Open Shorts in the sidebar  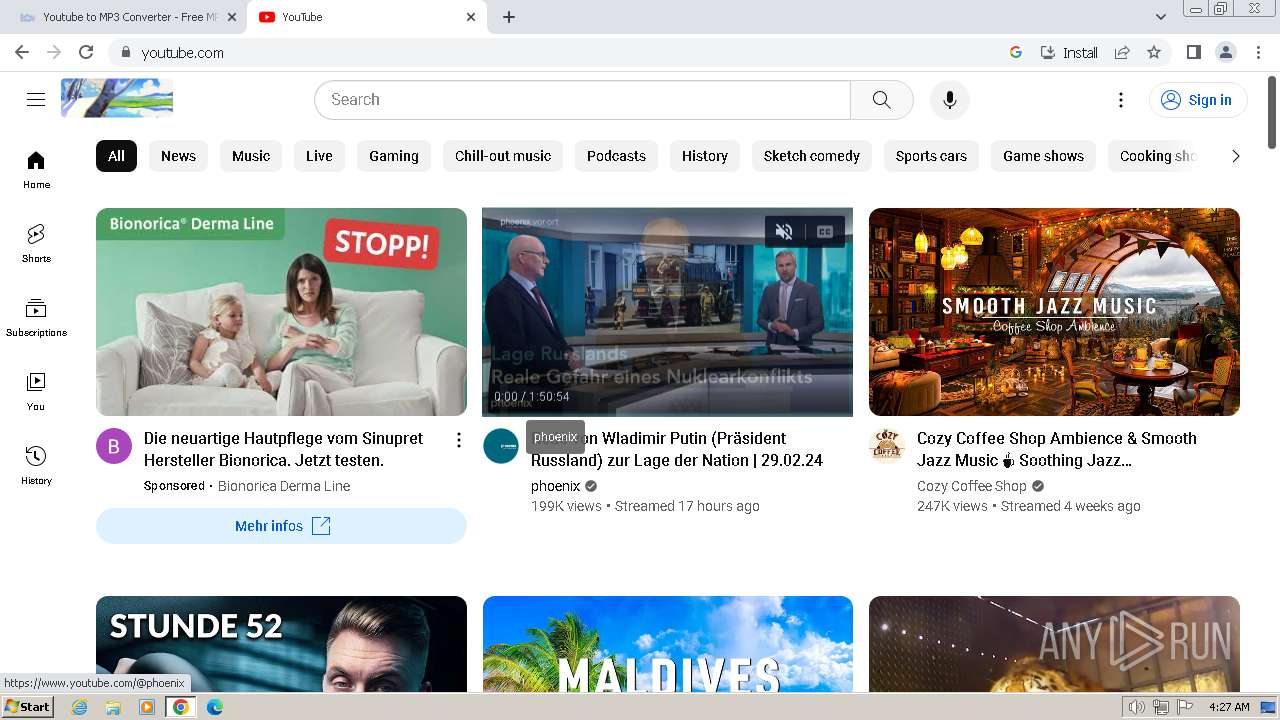point(36,244)
